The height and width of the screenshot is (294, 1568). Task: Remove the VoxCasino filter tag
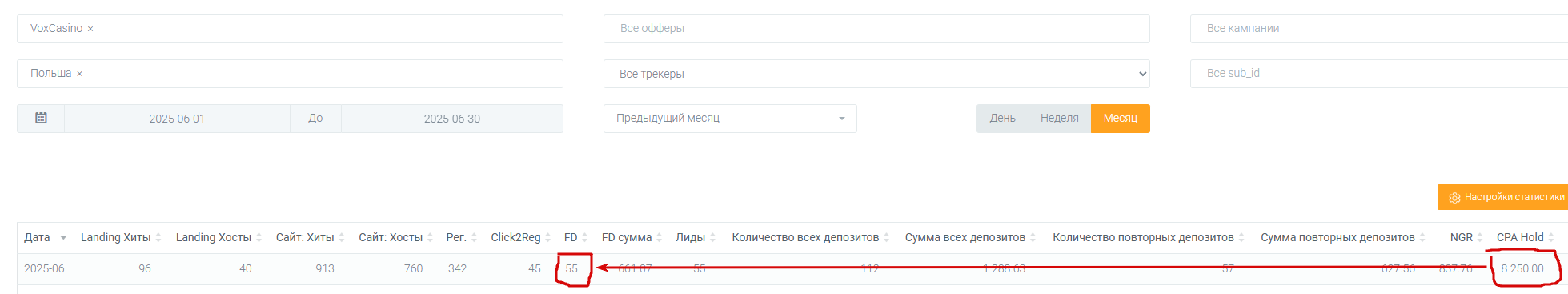coord(90,29)
